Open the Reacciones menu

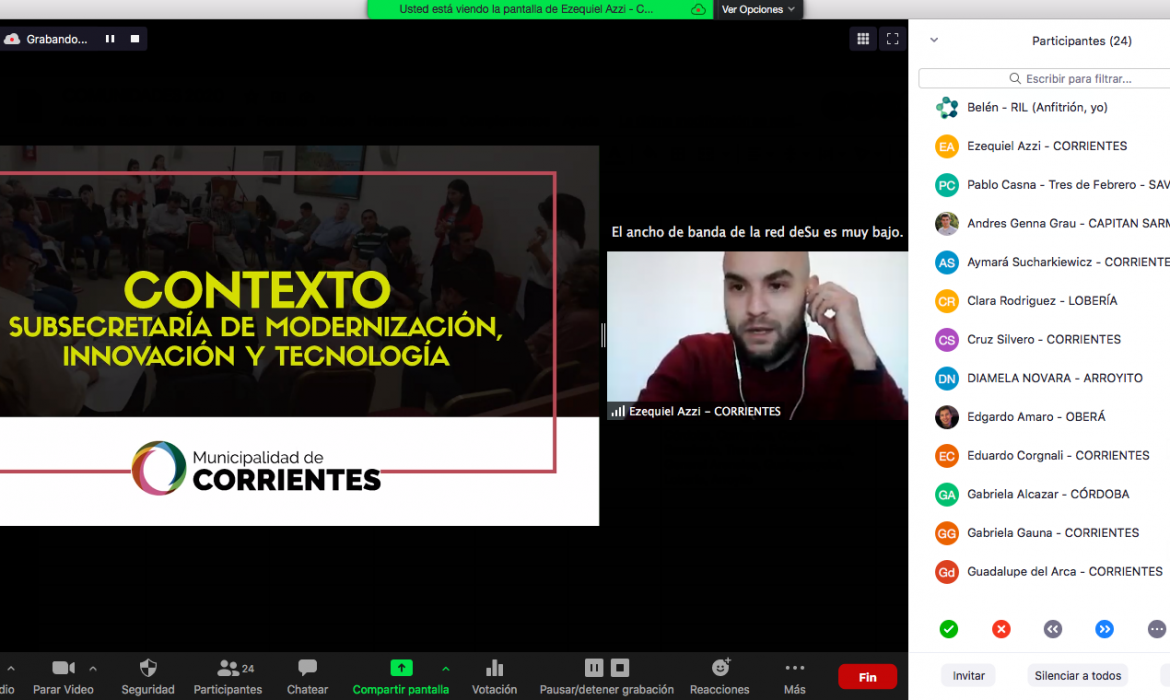click(x=719, y=677)
